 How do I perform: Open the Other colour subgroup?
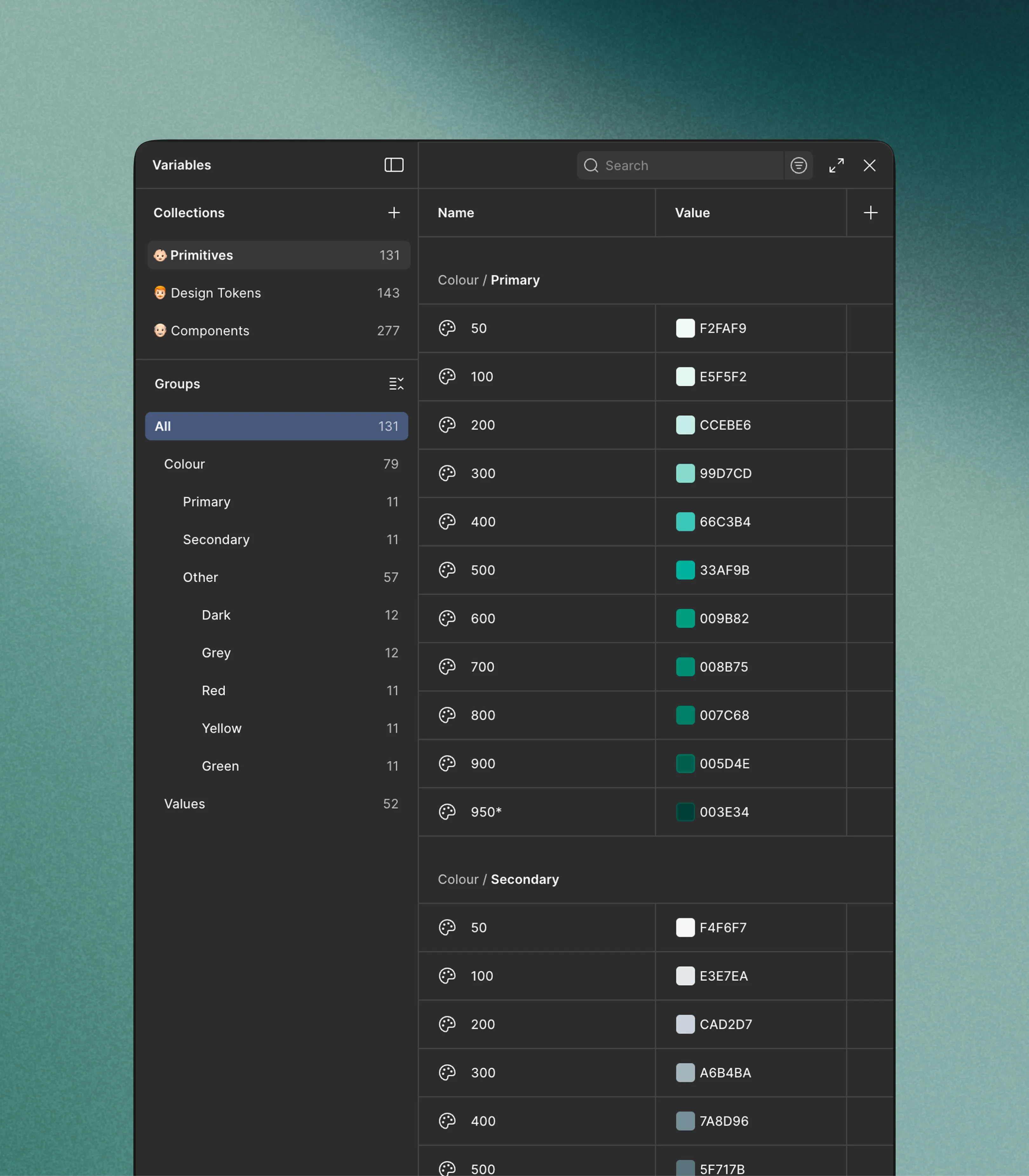[x=200, y=577]
